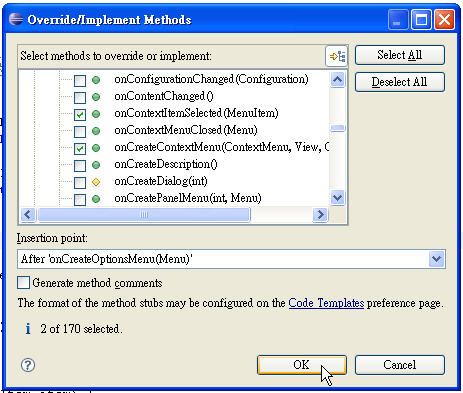Viewport: 463px width, 393px height.
Task: Click green dot beside onConfigurationChanged
Action: [96, 80]
